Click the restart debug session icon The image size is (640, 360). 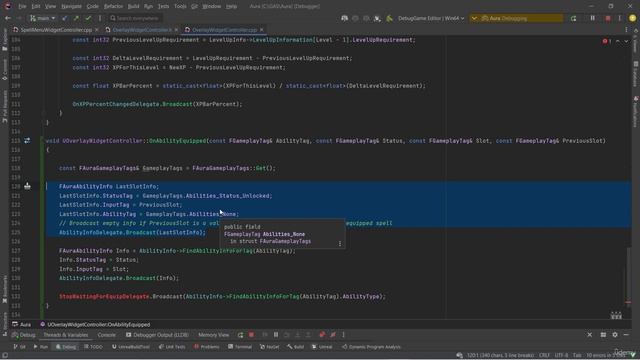(x=573, y=18)
